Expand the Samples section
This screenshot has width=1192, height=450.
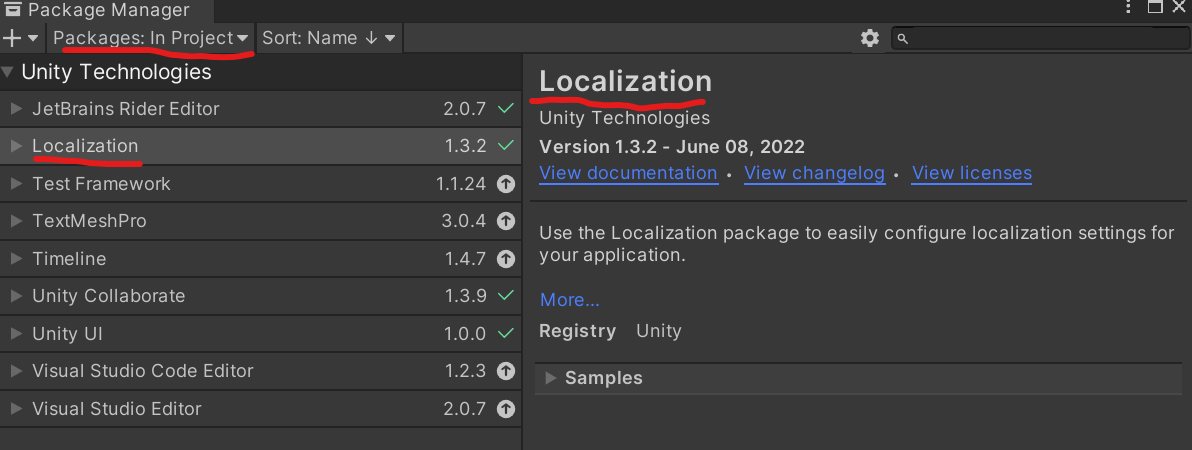(x=551, y=378)
